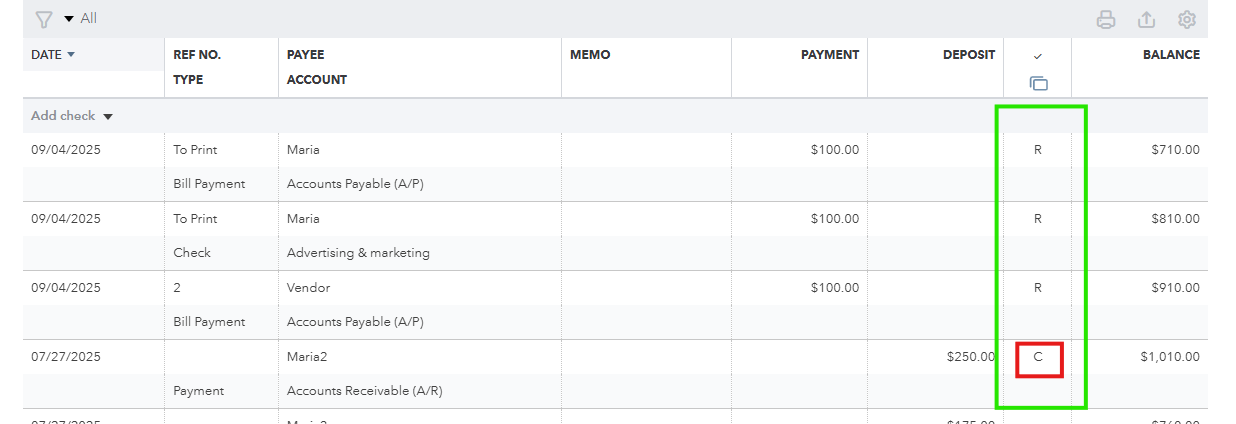Viewport: 1236px width, 424px height.
Task: Export the register using upload icon
Action: [x=1147, y=19]
